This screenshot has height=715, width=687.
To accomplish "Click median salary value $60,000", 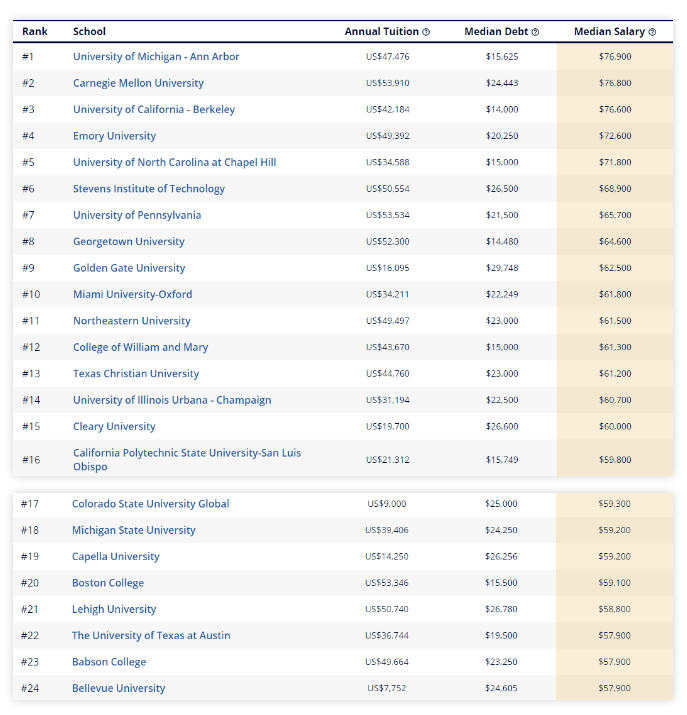I will [x=615, y=427].
